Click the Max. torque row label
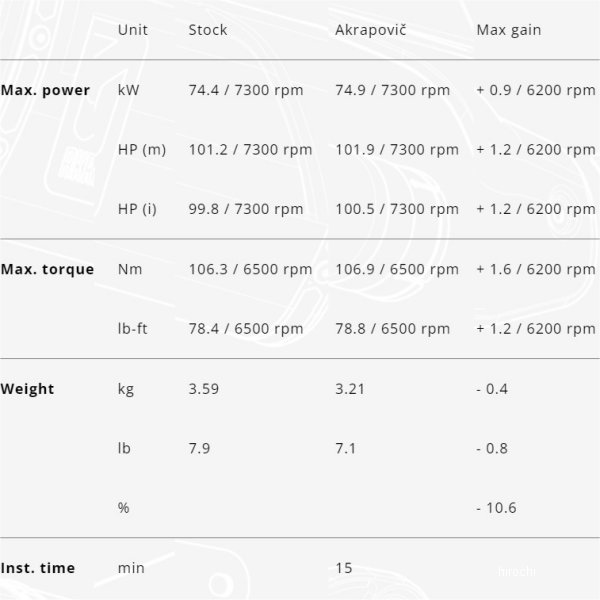The width and height of the screenshot is (600, 600). pyautogui.click(x=47, y=269)
